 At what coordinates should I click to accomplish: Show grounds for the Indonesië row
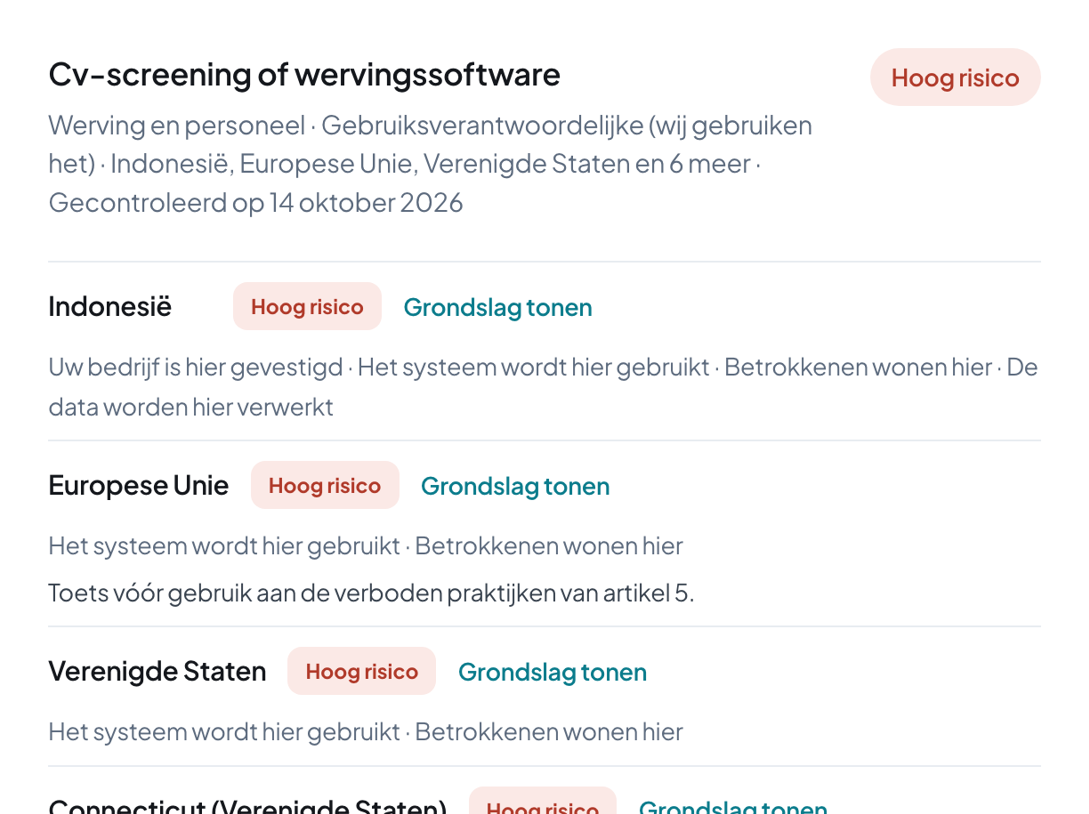tap(498, 307)
